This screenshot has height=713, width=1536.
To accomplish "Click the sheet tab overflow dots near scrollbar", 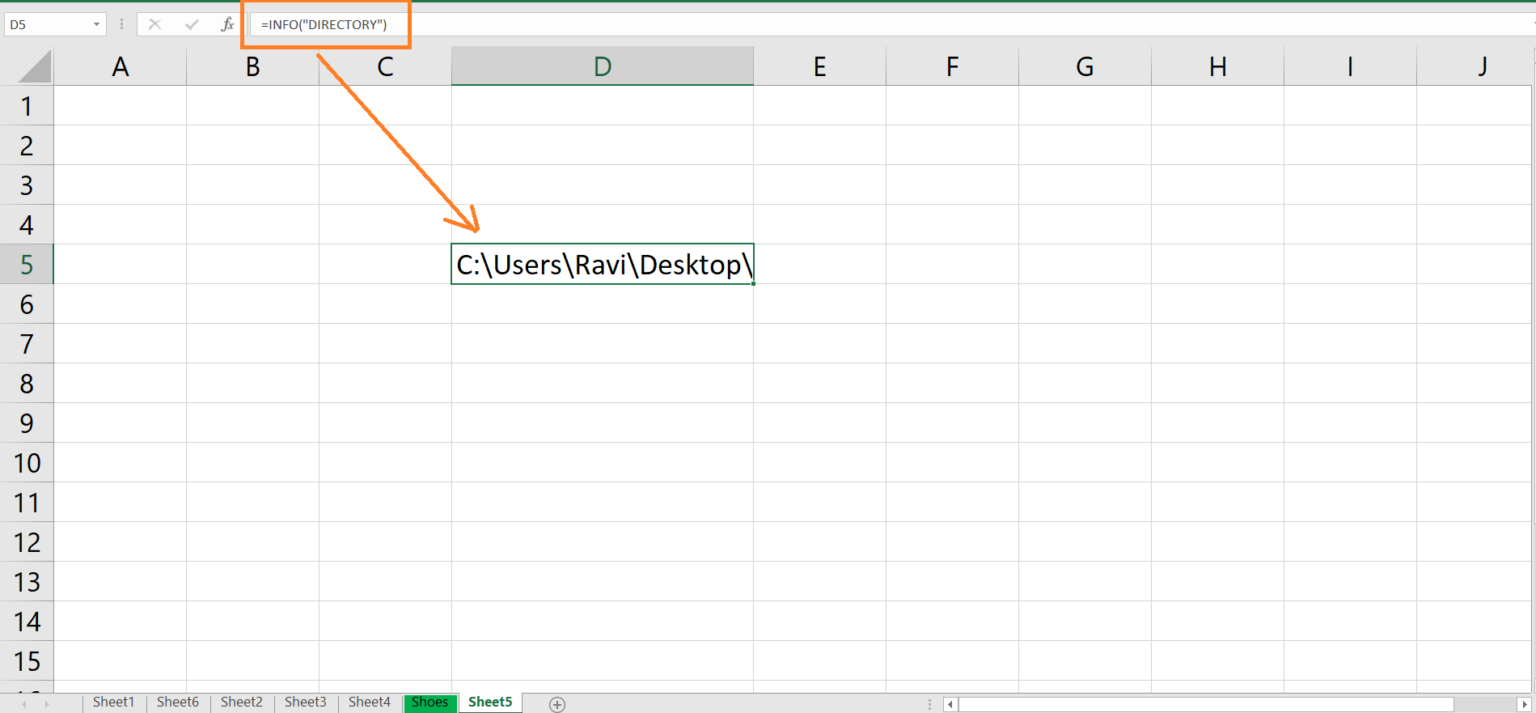I will (929, 703).
